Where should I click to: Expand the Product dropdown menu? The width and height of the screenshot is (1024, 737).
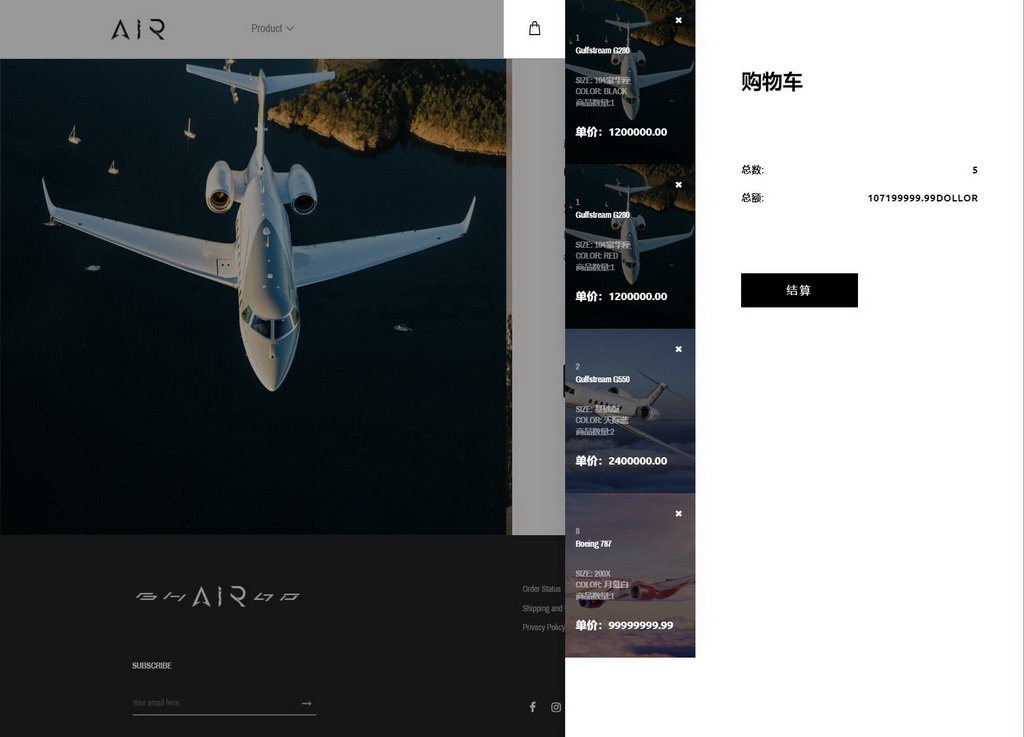coord(272,29)
